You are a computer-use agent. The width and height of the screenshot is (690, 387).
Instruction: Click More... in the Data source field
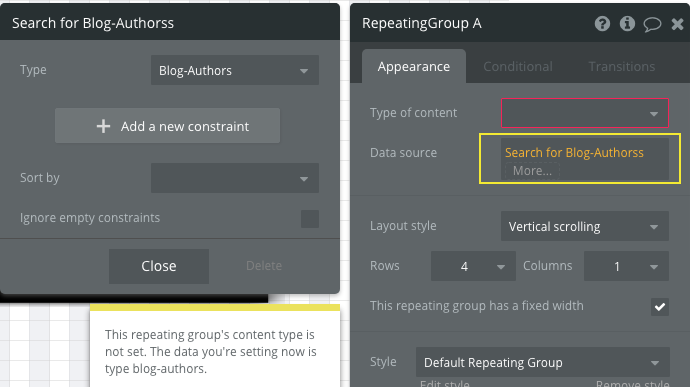[x=532, y=171]
